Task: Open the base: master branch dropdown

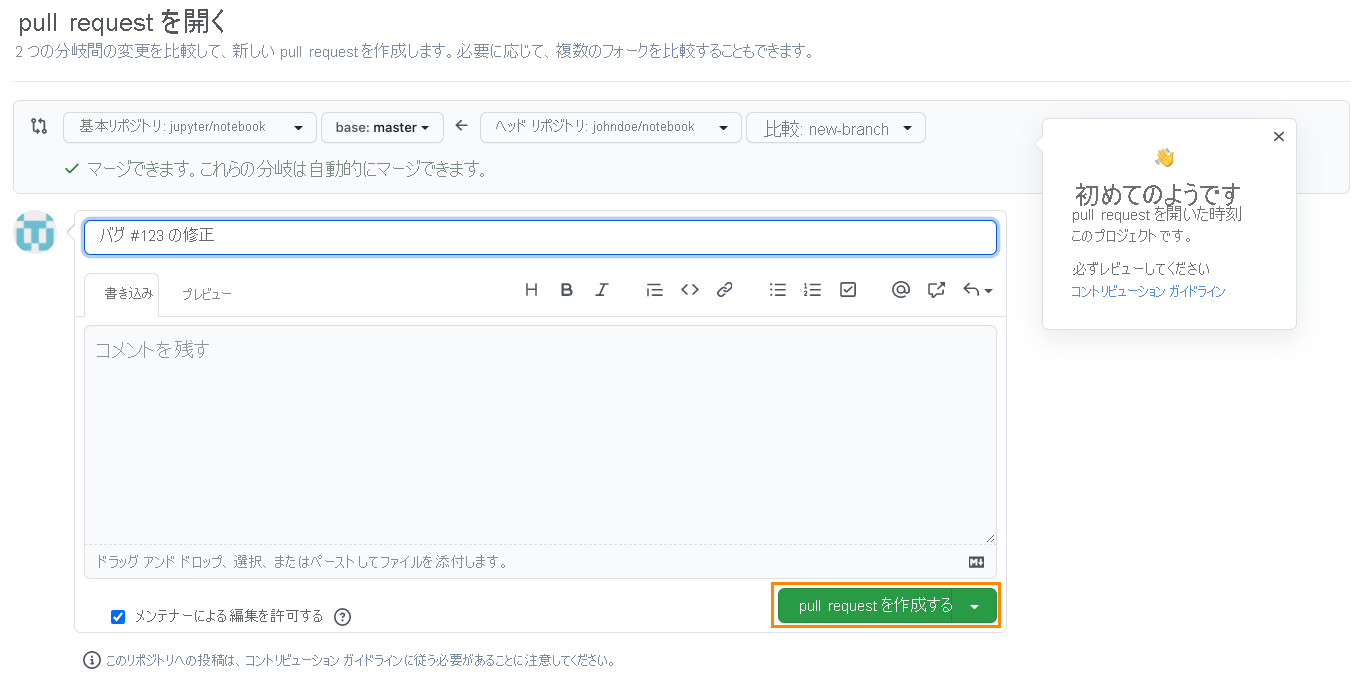Action: tap(382, 127)
